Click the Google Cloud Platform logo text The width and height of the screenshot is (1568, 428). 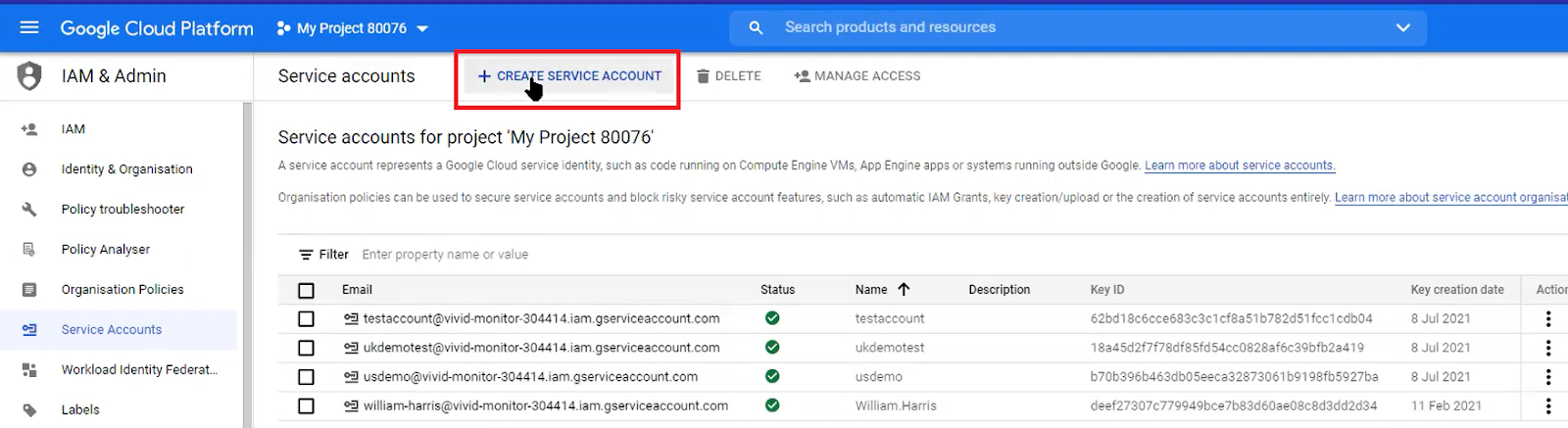pyautogui.click(x=157, y=28)
